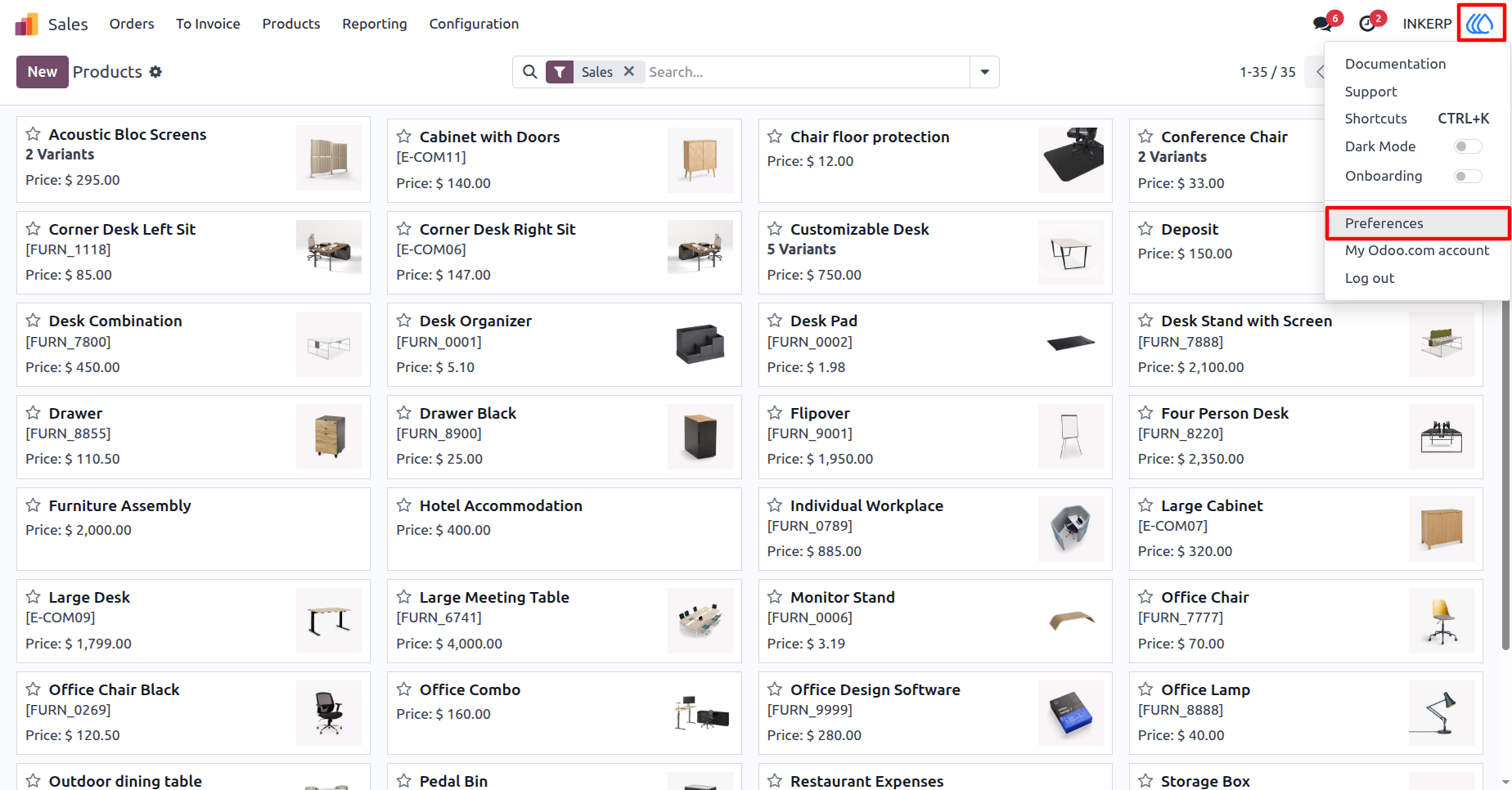Toggle the Onboarding switch
Screen dimensions: 1512x790
pyautogui.click(x=1468, y=176)
